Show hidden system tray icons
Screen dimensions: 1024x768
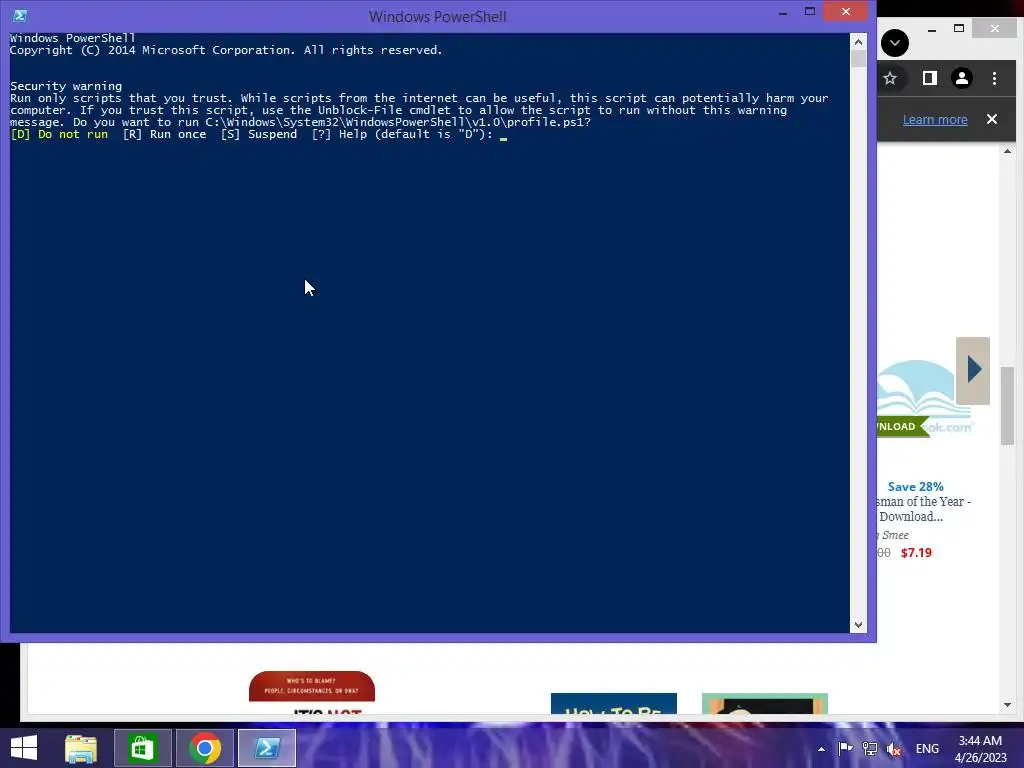tap(821, 749)
